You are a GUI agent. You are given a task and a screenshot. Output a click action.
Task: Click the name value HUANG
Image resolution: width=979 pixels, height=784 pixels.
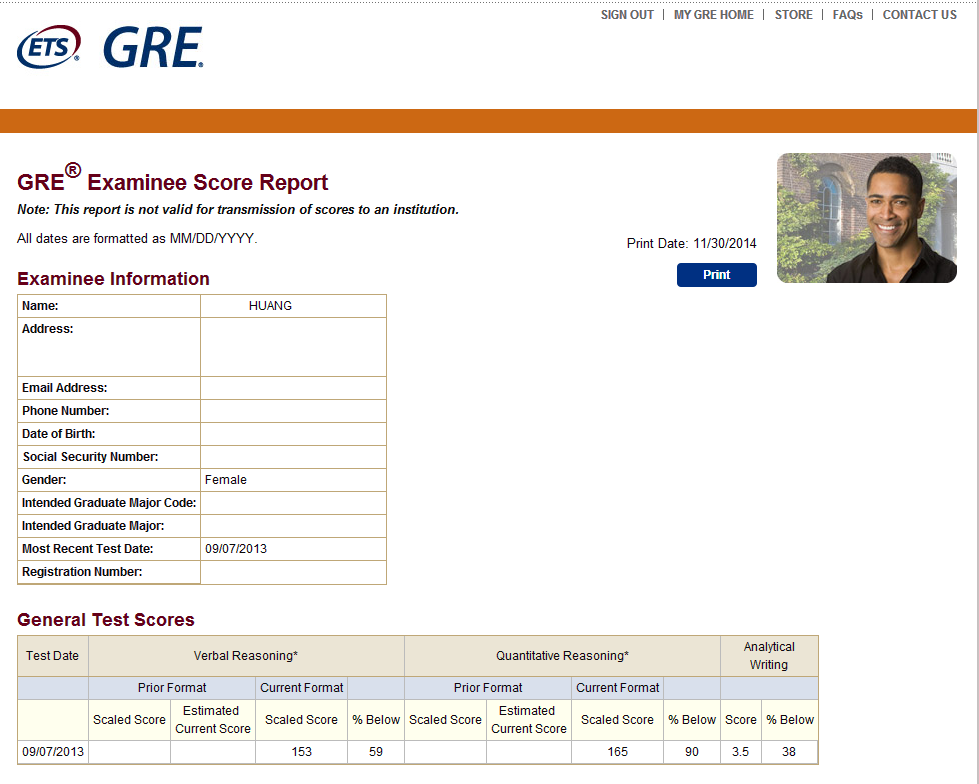coord(270,306)
